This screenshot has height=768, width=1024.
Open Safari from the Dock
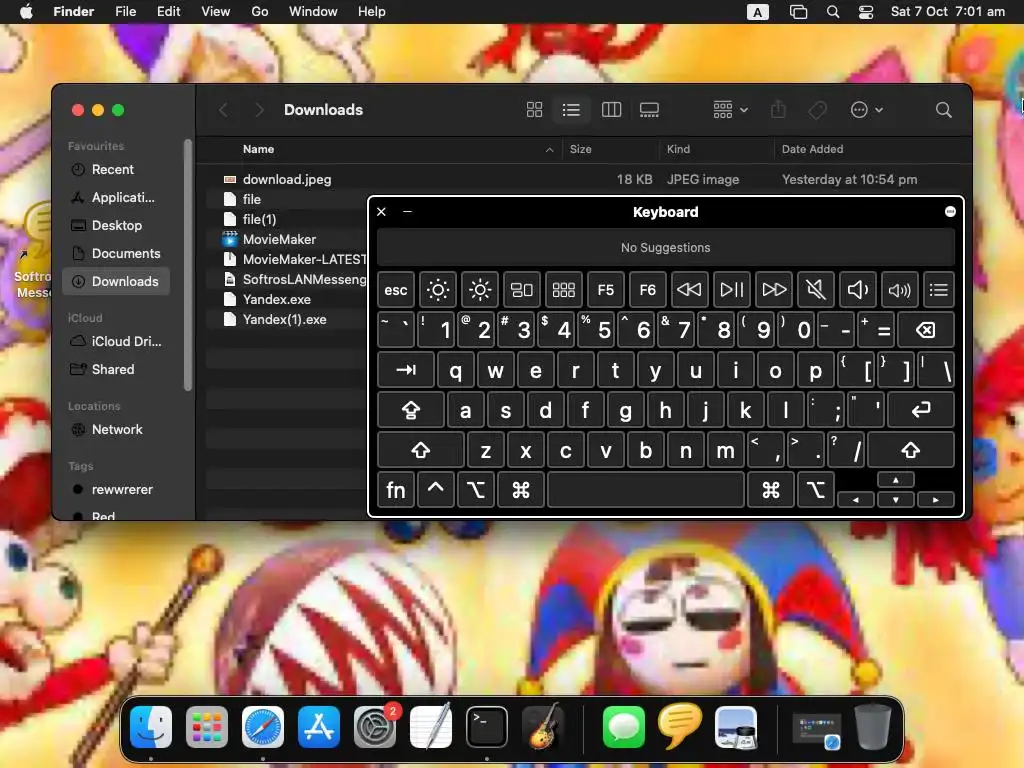click(x=263, y=727)
